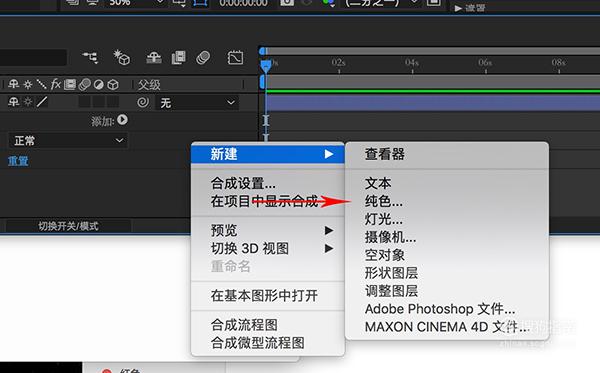Toggle the layer's adjustment layer switch box
Screen dimensions: 600x373
[99, 102]
